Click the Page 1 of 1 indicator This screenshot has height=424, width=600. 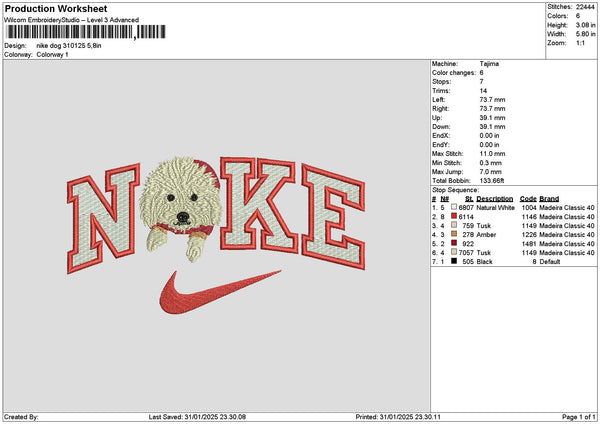coord(579,417)
